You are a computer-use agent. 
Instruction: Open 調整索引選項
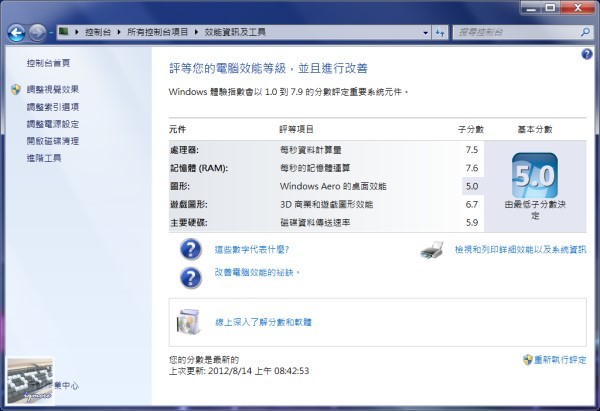[x=53, y=107]
